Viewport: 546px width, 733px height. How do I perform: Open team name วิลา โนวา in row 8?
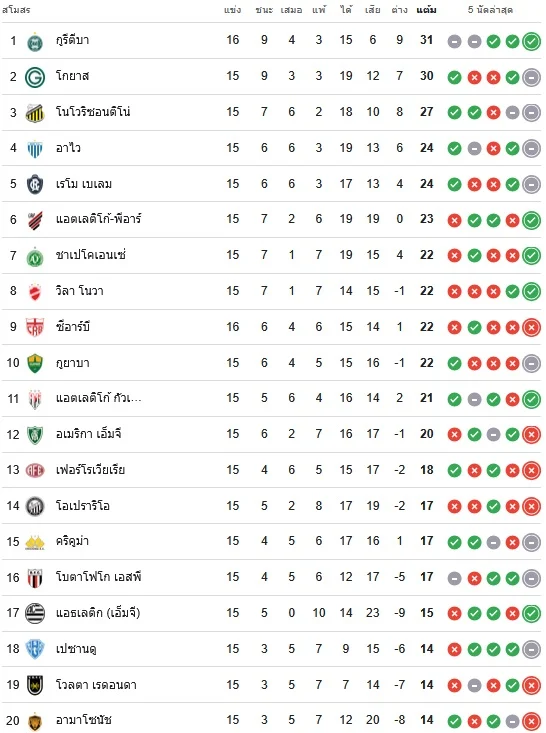point(79,291)
